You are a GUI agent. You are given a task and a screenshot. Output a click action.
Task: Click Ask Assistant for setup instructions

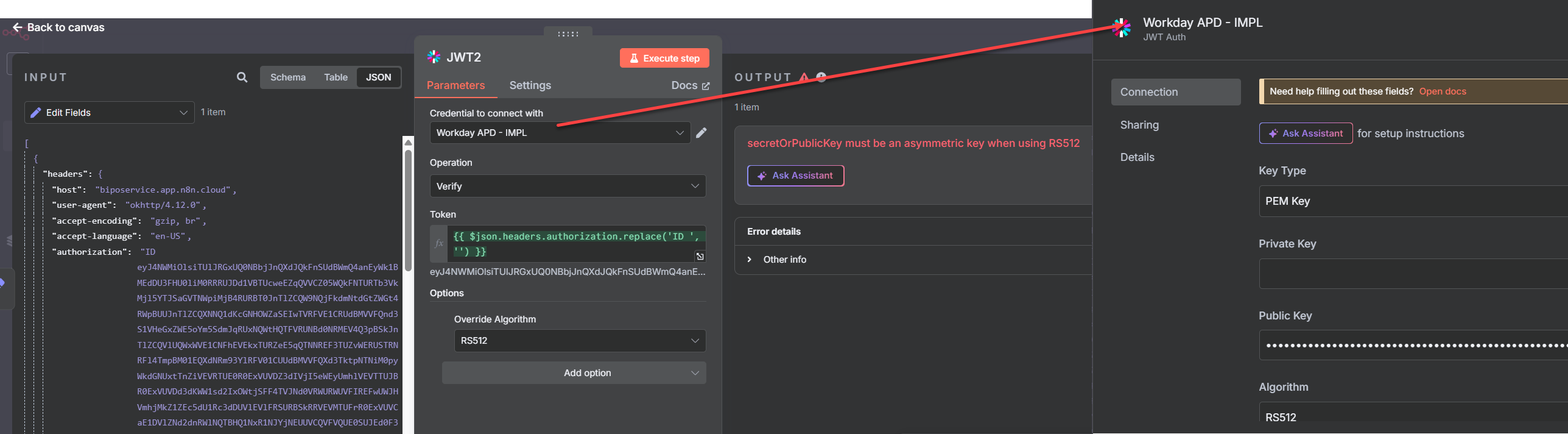pos(1306,133)
